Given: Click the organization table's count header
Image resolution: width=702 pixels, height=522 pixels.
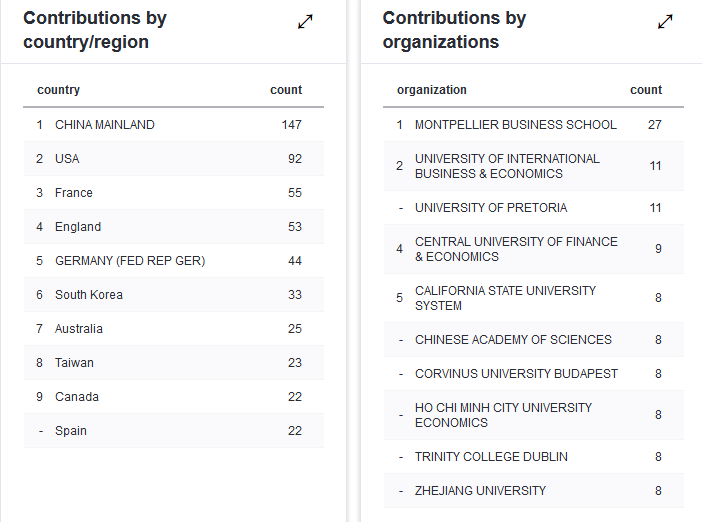Looking at the screenshot, I should (x=646, y=90).
